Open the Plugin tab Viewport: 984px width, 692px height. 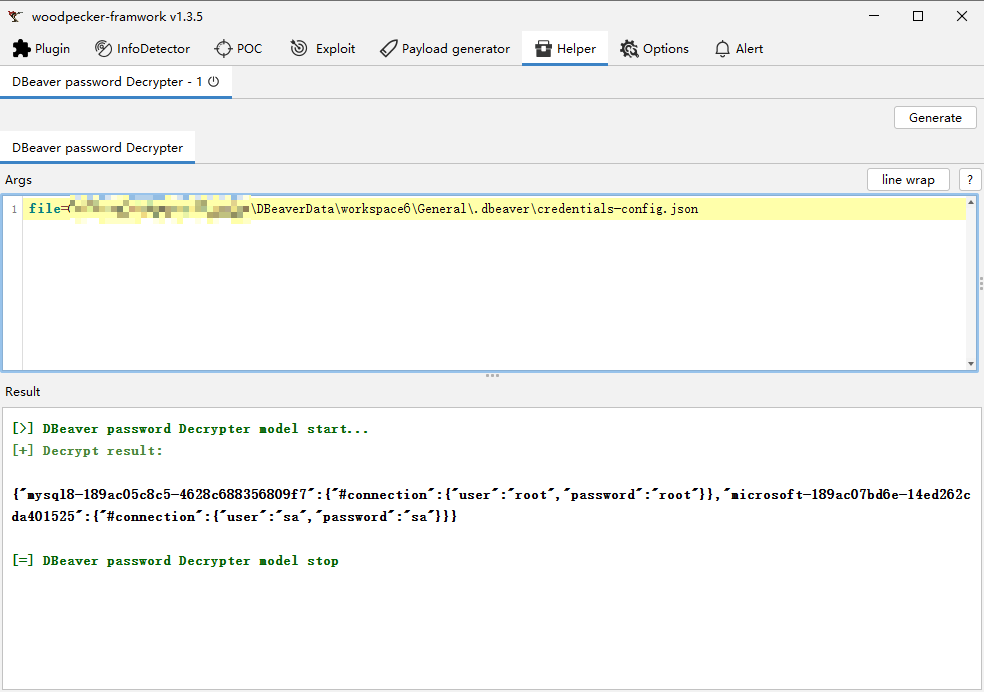click(x=41, y=48)
